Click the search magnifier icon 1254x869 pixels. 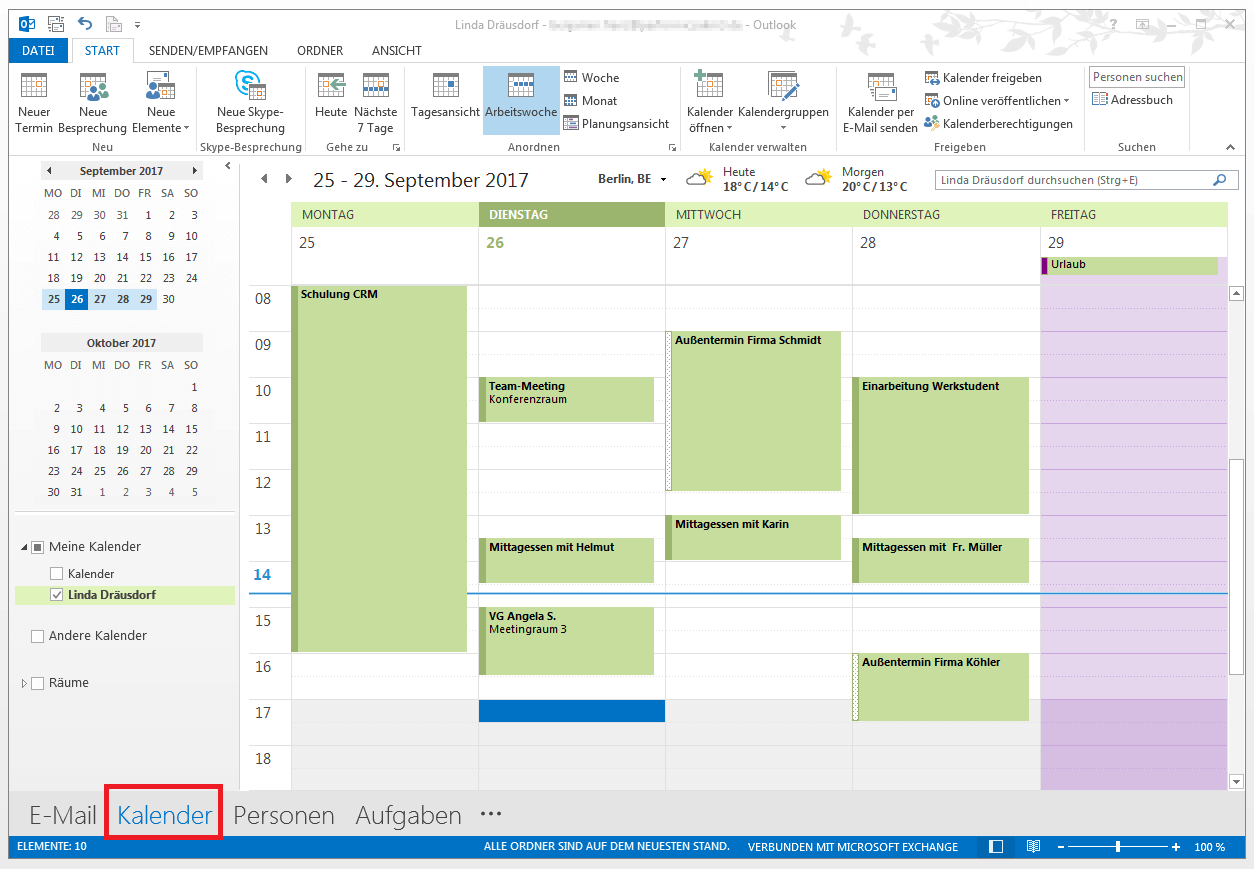click(x=1219, y=180)
